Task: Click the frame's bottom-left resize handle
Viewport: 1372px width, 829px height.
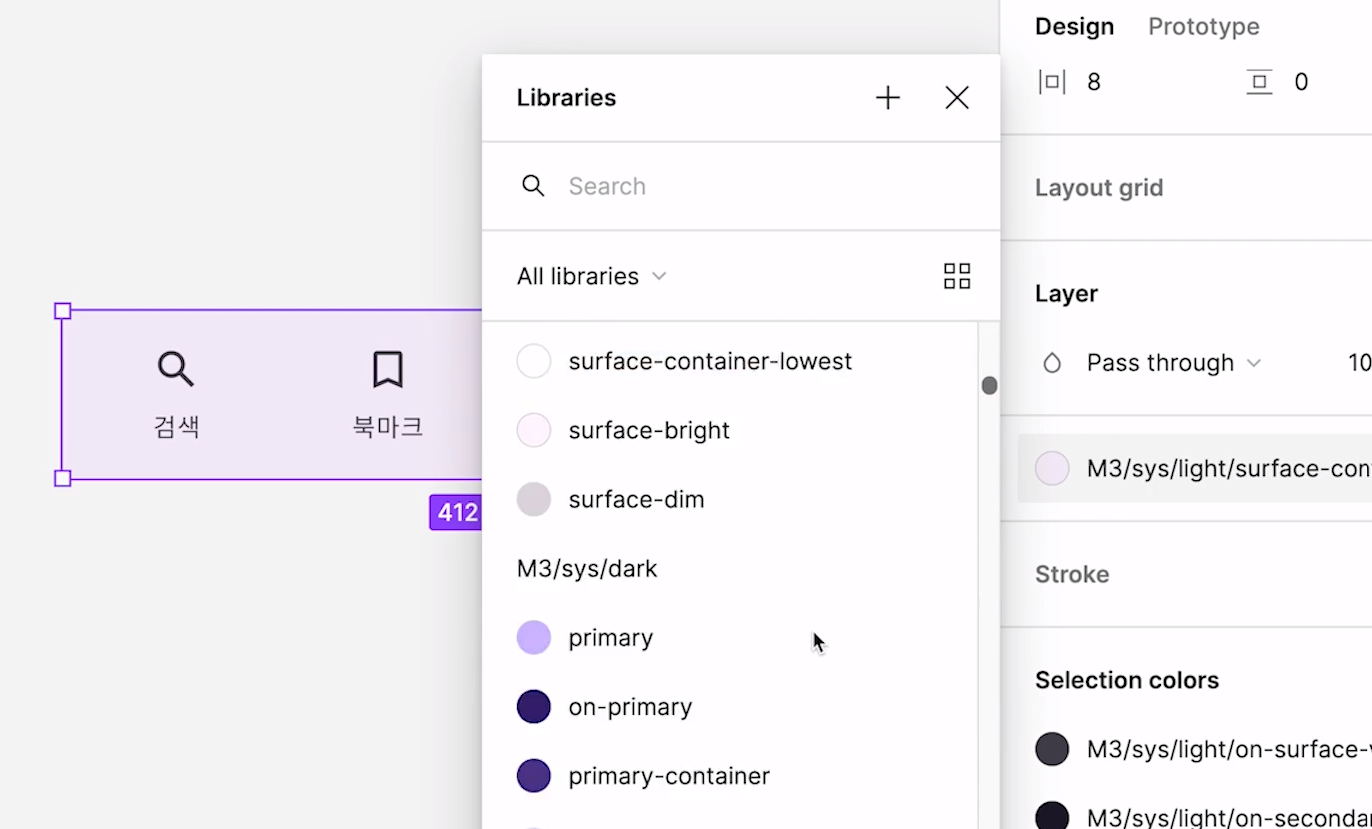Action: 62,479
